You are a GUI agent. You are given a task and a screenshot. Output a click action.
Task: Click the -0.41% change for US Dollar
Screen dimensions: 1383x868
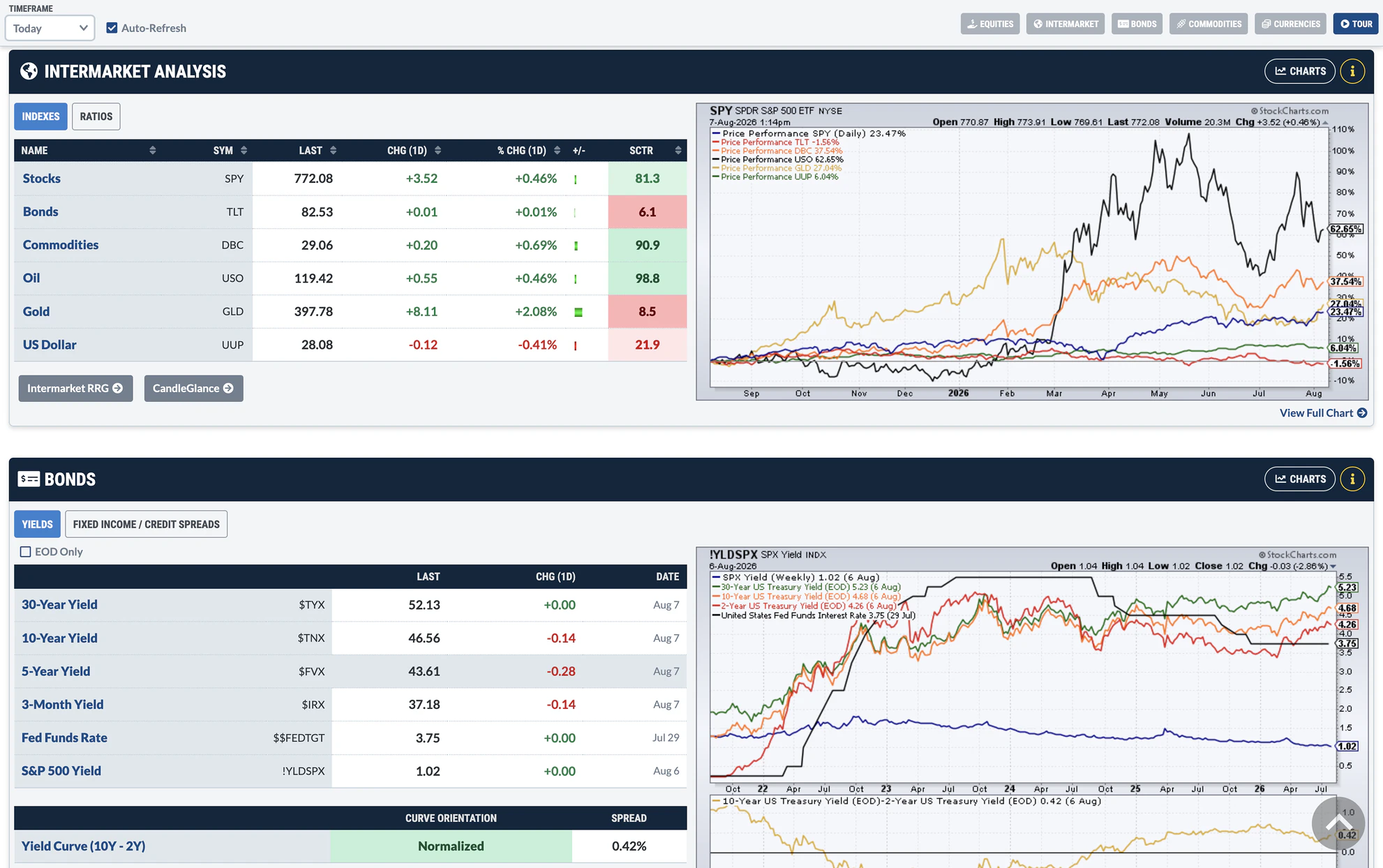click(x=537, y=345)
